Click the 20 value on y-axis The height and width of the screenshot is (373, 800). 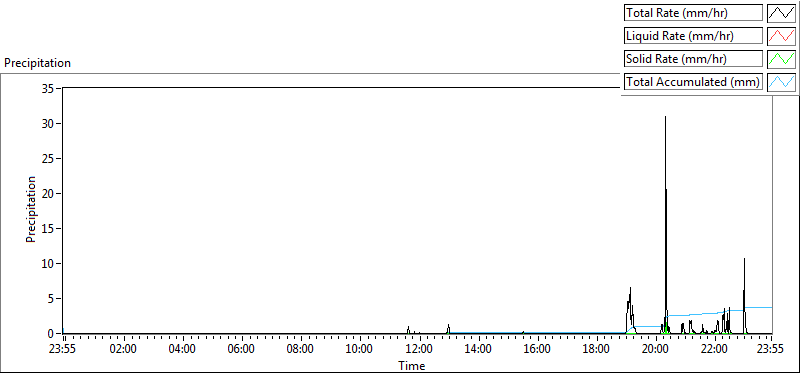pyautogui.click(x=48, y=193)
